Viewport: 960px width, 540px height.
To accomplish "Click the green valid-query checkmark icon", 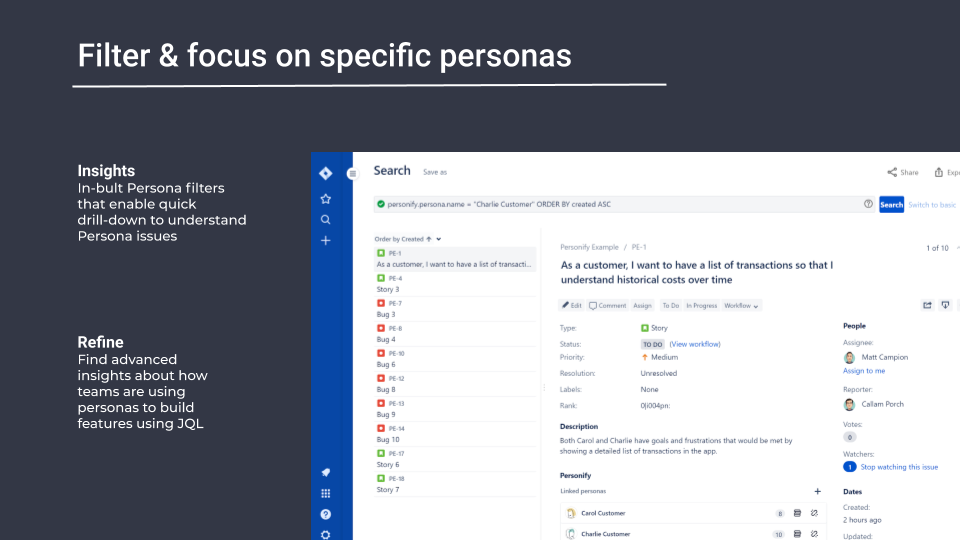I will tap(381, 204).
